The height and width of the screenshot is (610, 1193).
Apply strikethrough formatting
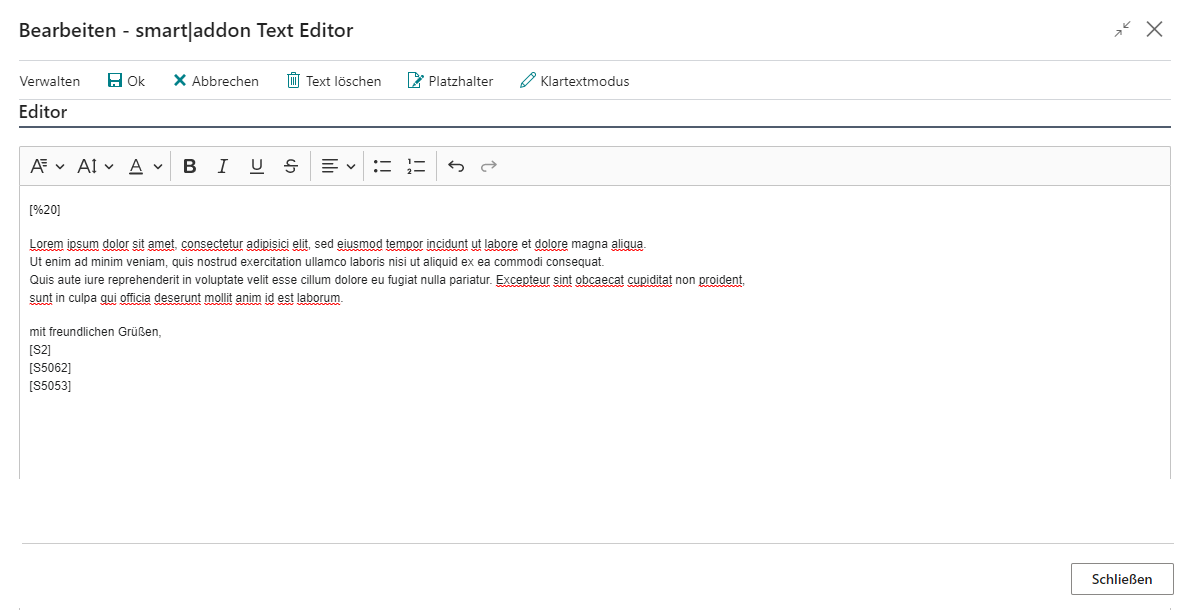click(290, 165)
